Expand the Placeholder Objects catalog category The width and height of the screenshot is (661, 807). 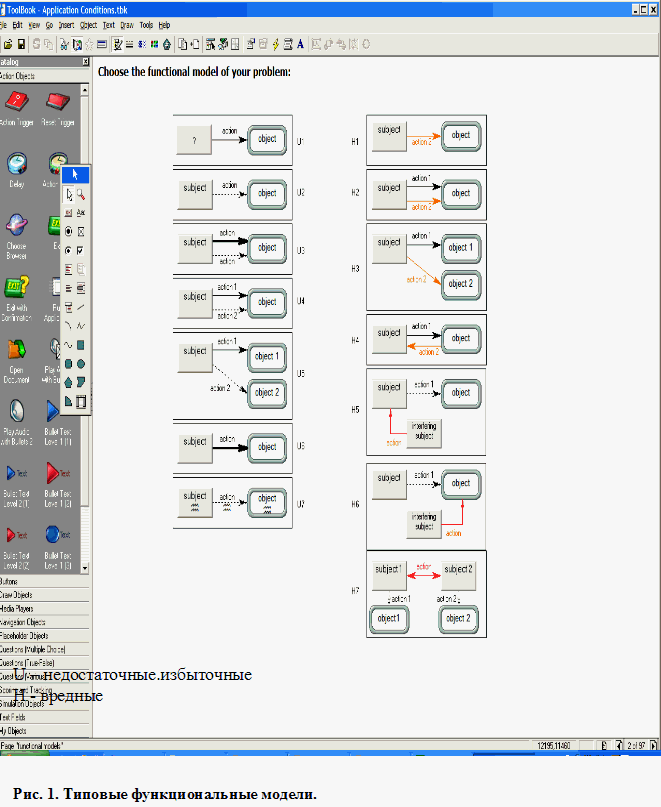tap(44, 636)
